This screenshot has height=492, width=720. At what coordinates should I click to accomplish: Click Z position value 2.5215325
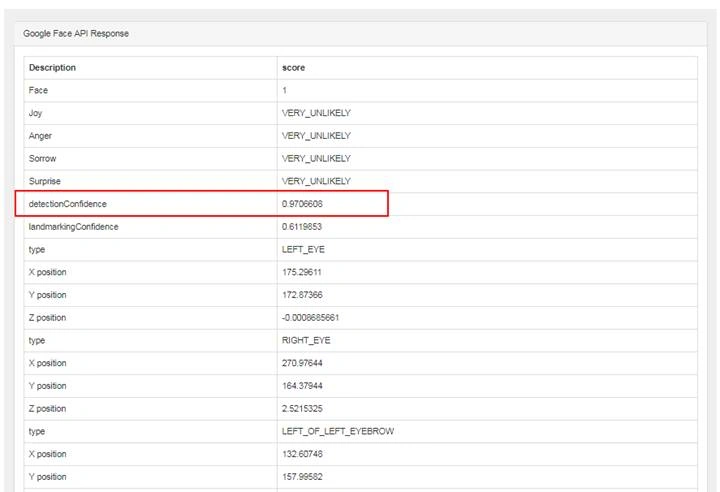pyautogui.click(x=302, y=408)
